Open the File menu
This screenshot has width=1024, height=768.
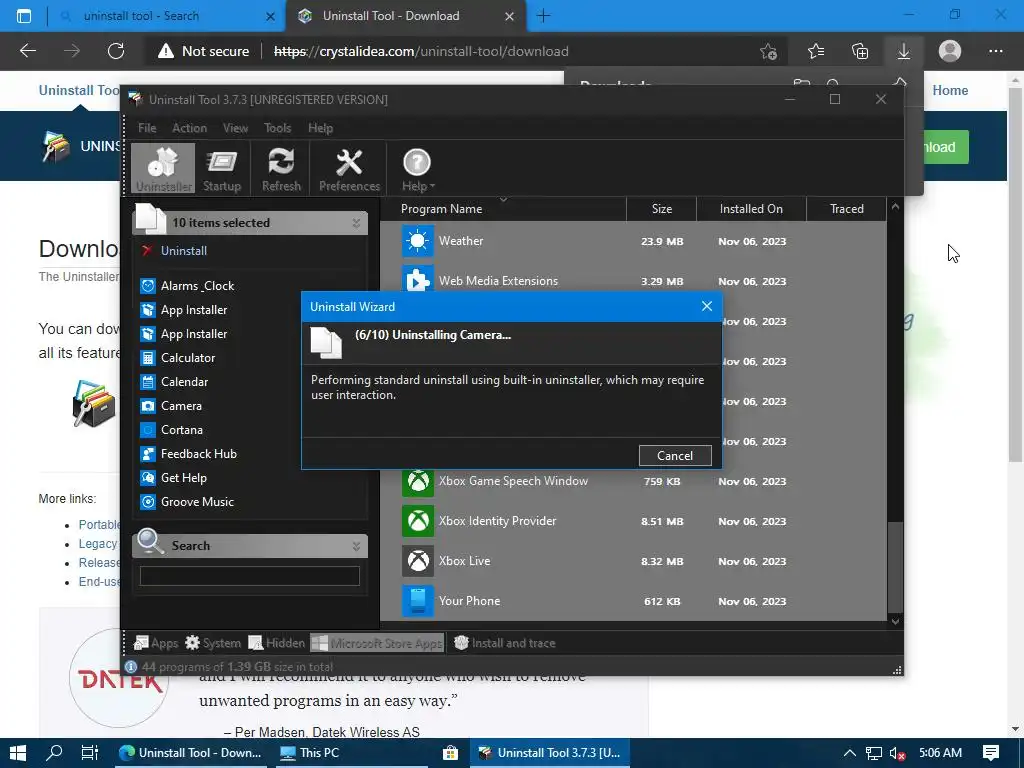pos(147,128)
